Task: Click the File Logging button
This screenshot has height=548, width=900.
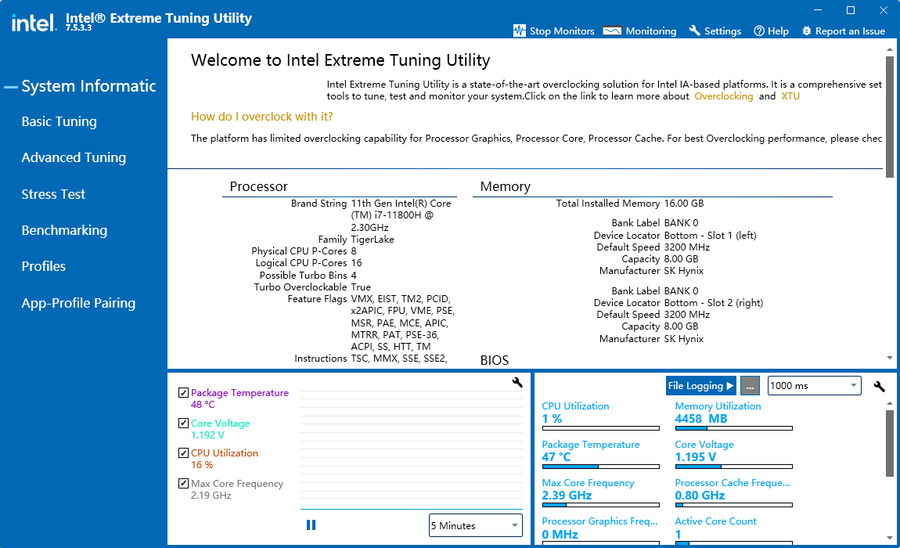Action: point(700,386)
